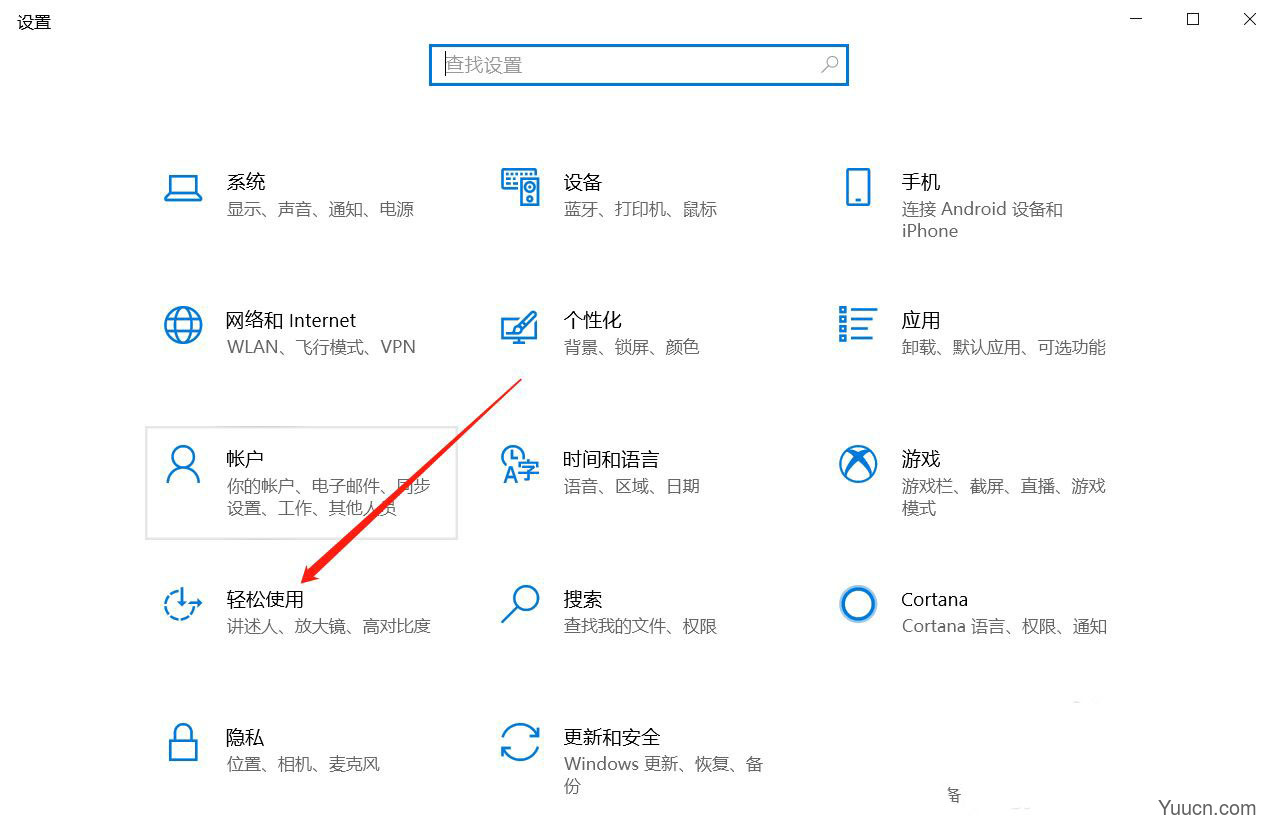Select the 更新和安全 category title

tap(612, 737)
